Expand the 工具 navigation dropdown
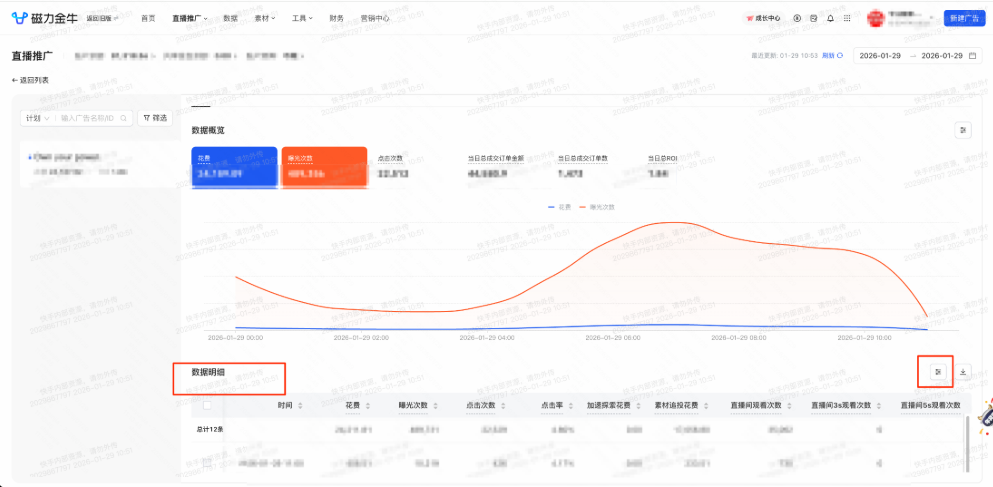Image resolution: width=993 pixels, height=487 pixels. click(302, 18)
